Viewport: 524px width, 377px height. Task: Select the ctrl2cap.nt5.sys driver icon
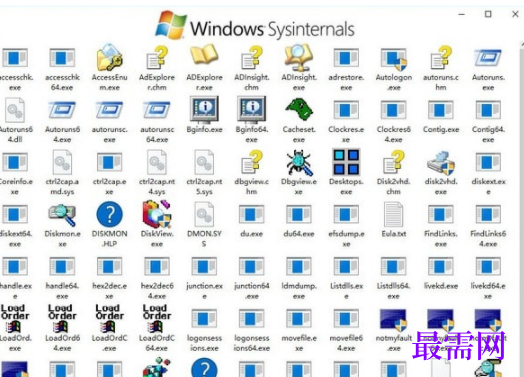coord(204,162)
